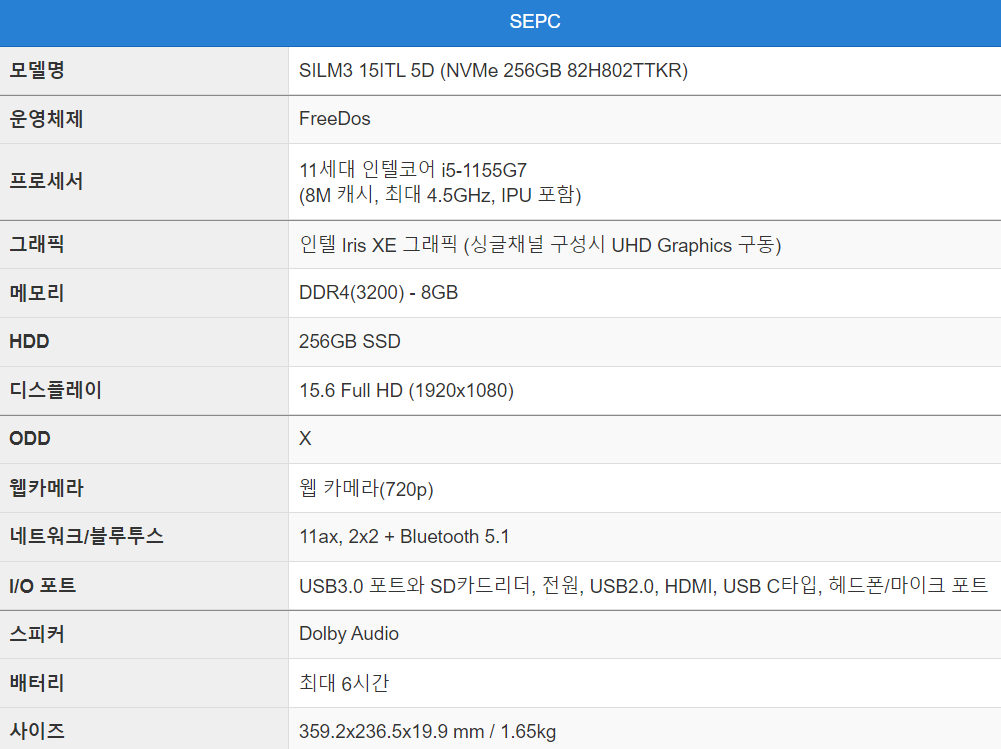
Task: Click the SEPC table header
Action: pos(535,21)
